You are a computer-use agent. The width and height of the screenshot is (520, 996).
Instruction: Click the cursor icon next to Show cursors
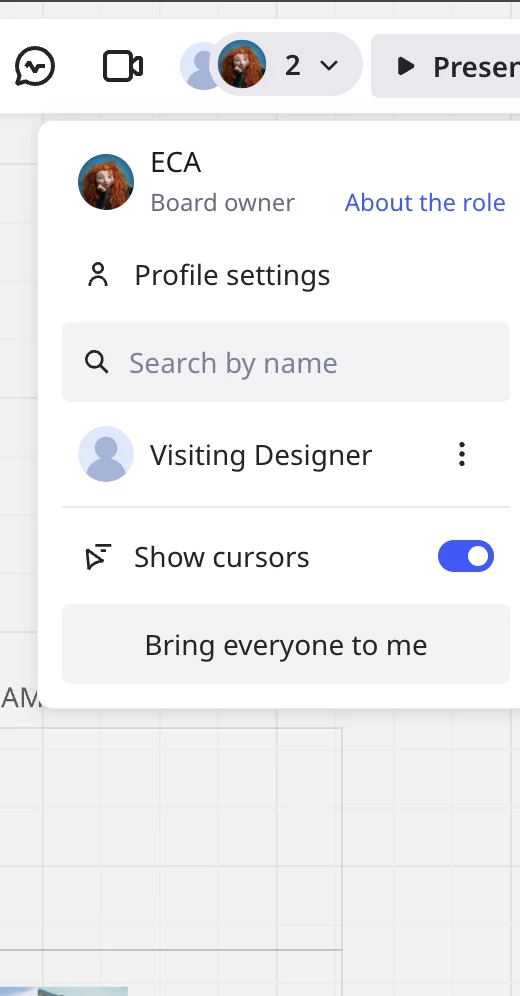point(98,556)
